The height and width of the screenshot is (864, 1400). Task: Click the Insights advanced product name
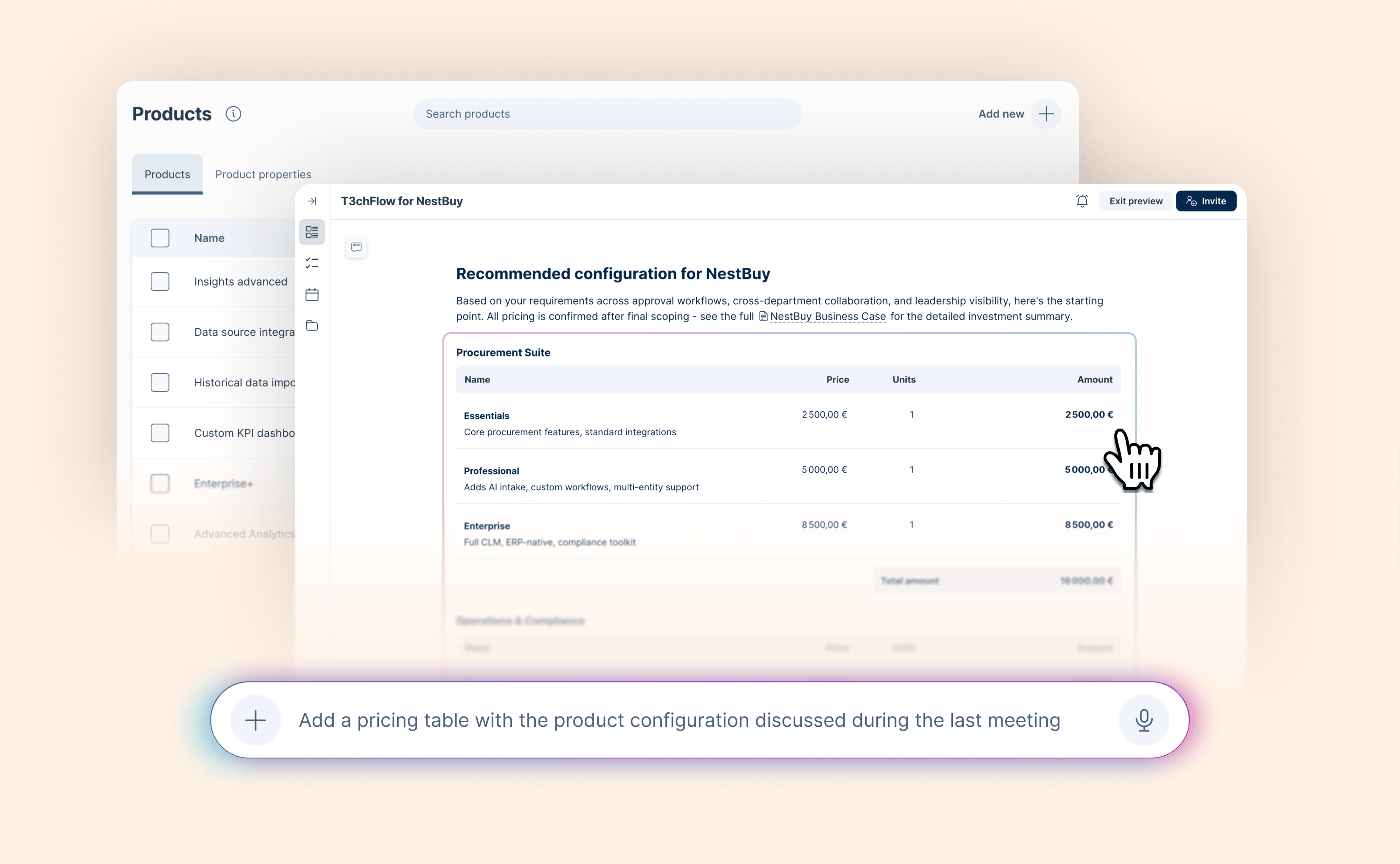tap(241, 281)
